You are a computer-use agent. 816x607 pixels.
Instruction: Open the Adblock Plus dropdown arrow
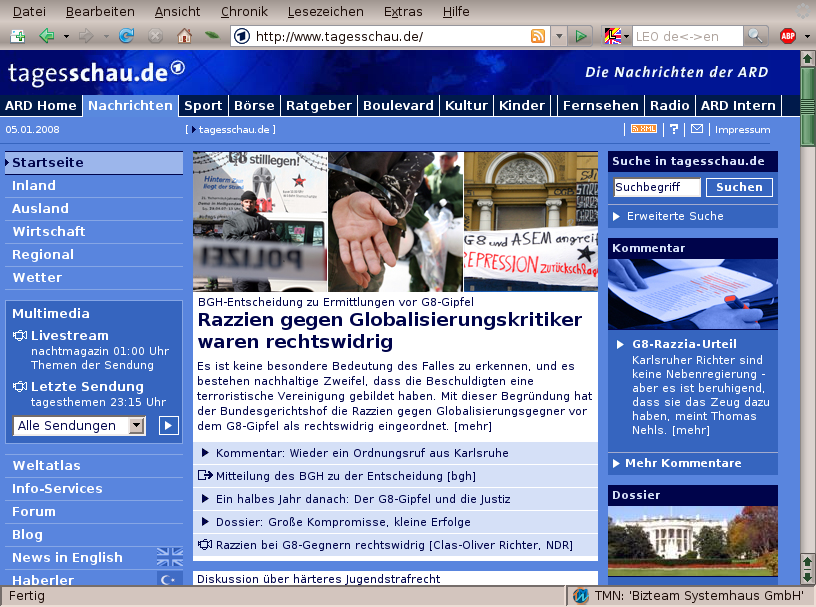click(807, 36)
